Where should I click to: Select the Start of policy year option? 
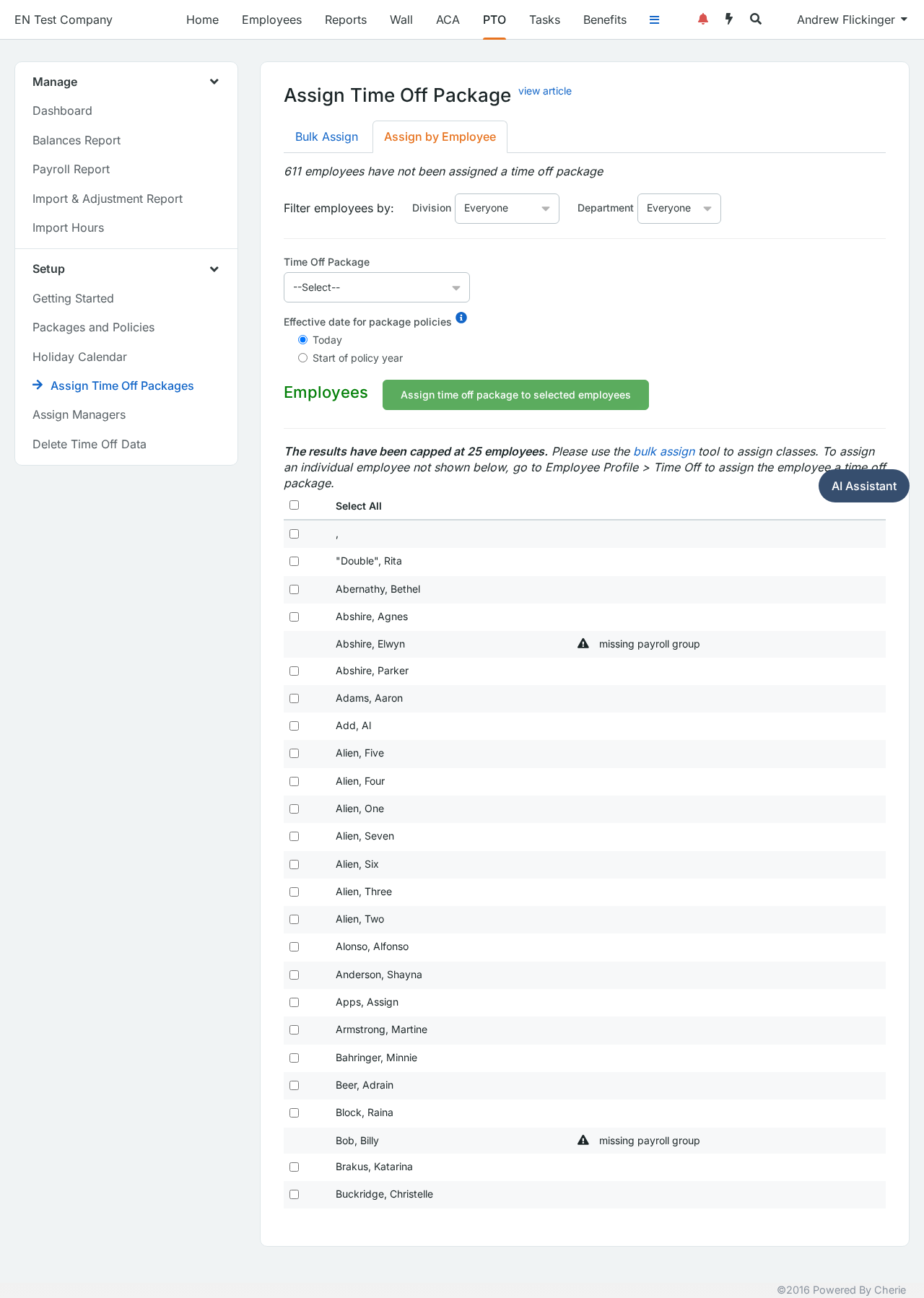[x=303, y=358]
